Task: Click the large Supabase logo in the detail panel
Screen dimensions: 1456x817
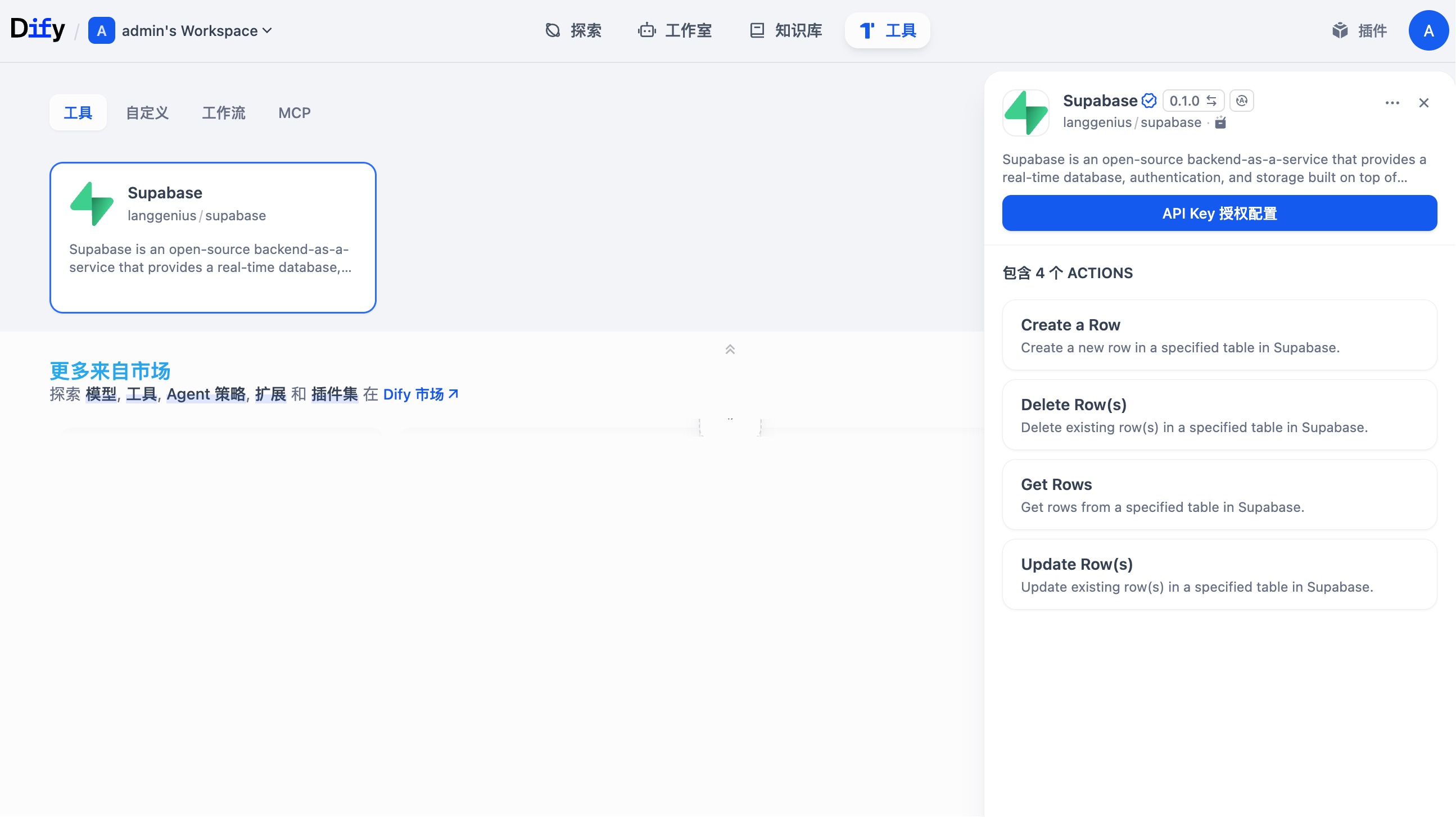Action: coord(1026,113)
